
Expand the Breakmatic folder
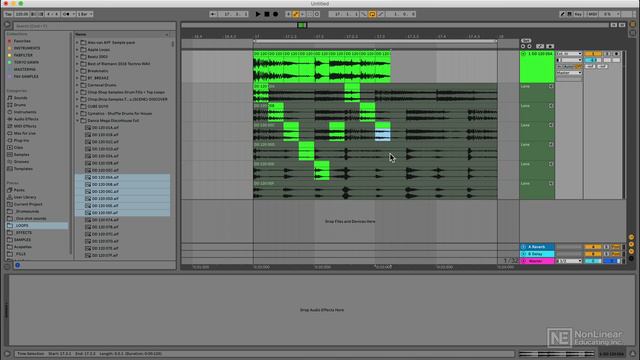[77, 71]
